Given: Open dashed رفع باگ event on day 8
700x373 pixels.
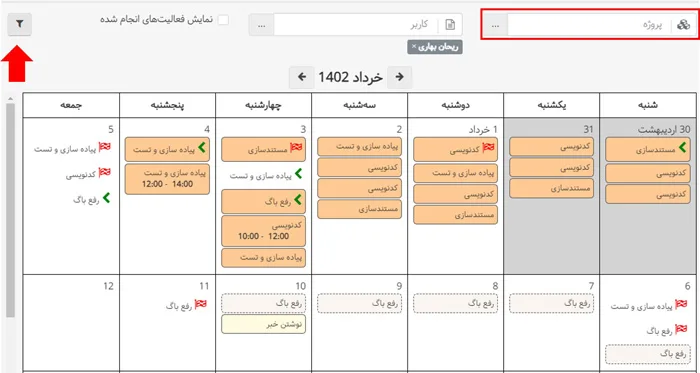Looking at the screenshot, I should click(x=455, y=303).
